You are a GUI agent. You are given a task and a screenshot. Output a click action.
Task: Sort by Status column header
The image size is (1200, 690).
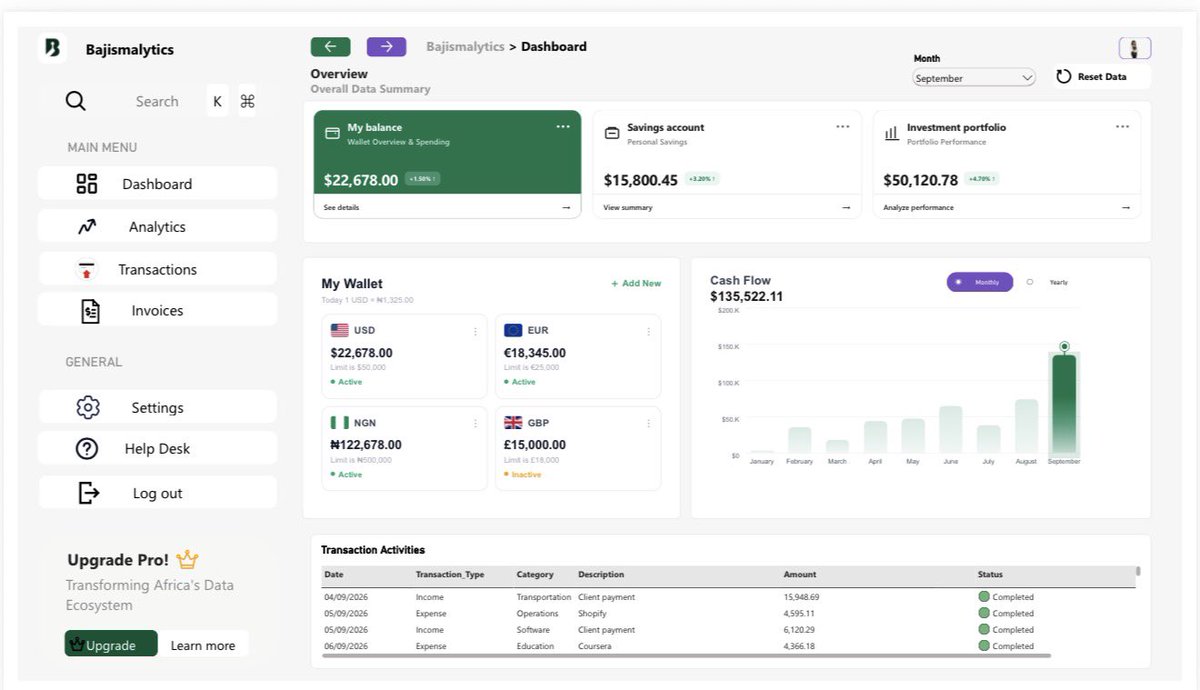point(990,575)
